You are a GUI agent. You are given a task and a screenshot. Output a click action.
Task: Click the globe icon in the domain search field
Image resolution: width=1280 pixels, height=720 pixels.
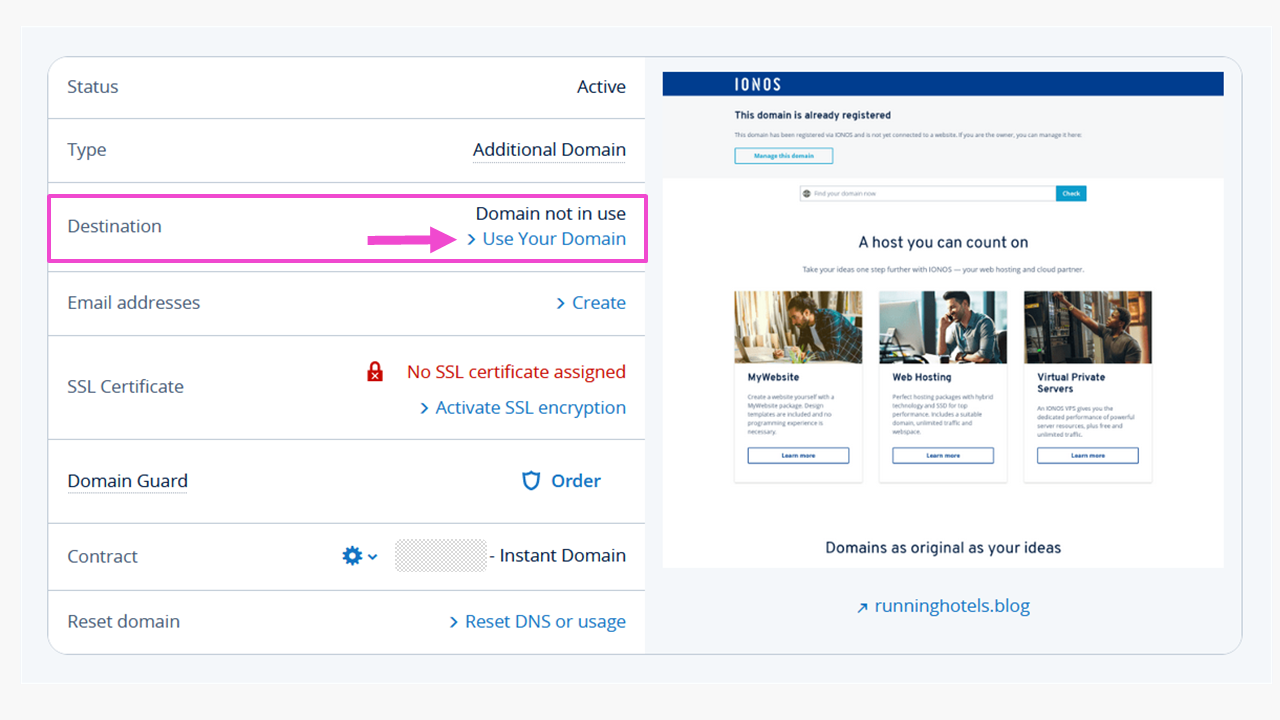807,193
